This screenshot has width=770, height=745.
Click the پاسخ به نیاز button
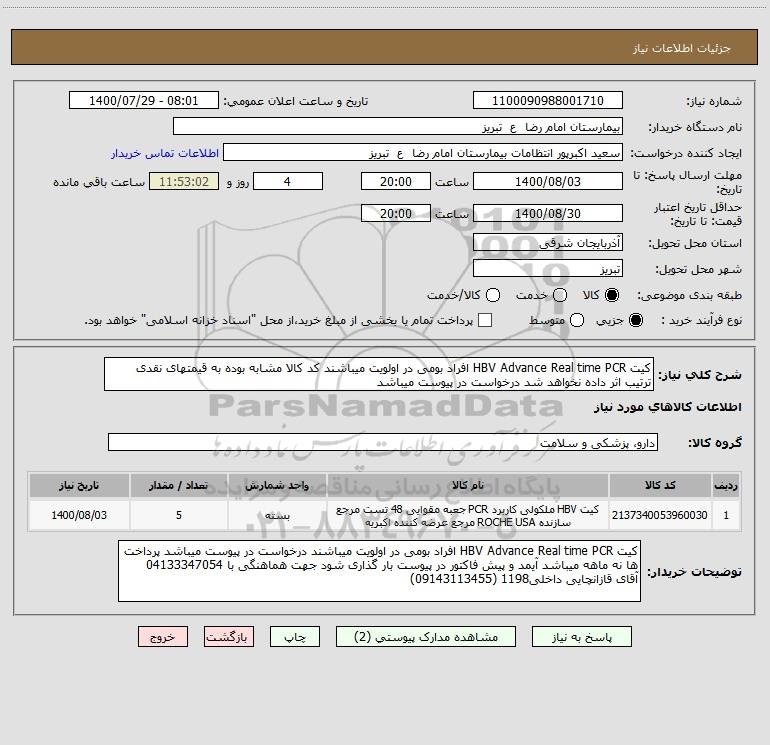(x=581, y=636)
